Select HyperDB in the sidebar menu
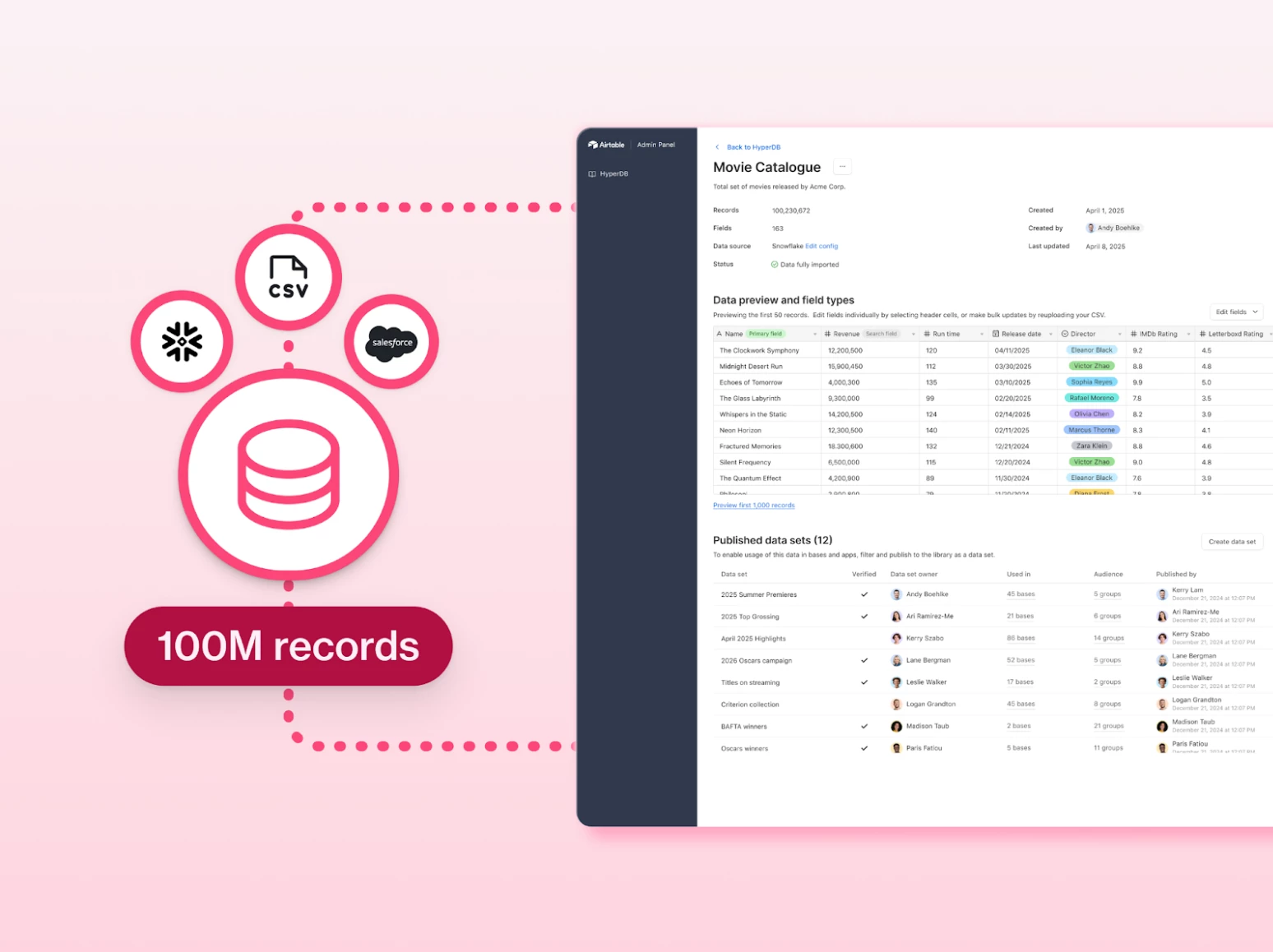This screenshot has height=952, width=1273. click(x=609, y=174)
